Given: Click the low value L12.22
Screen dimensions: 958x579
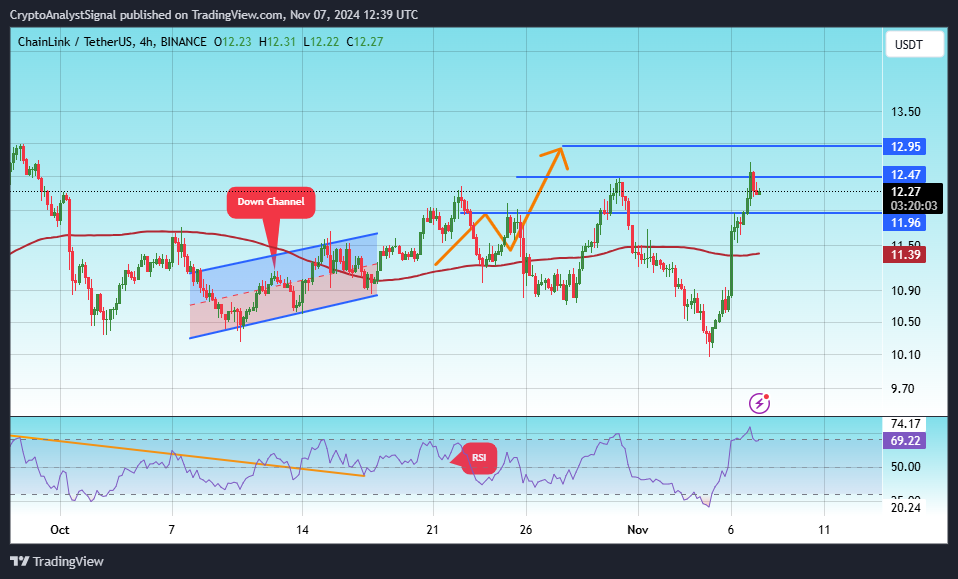Looking at the screenshot, I should [321, 42].
